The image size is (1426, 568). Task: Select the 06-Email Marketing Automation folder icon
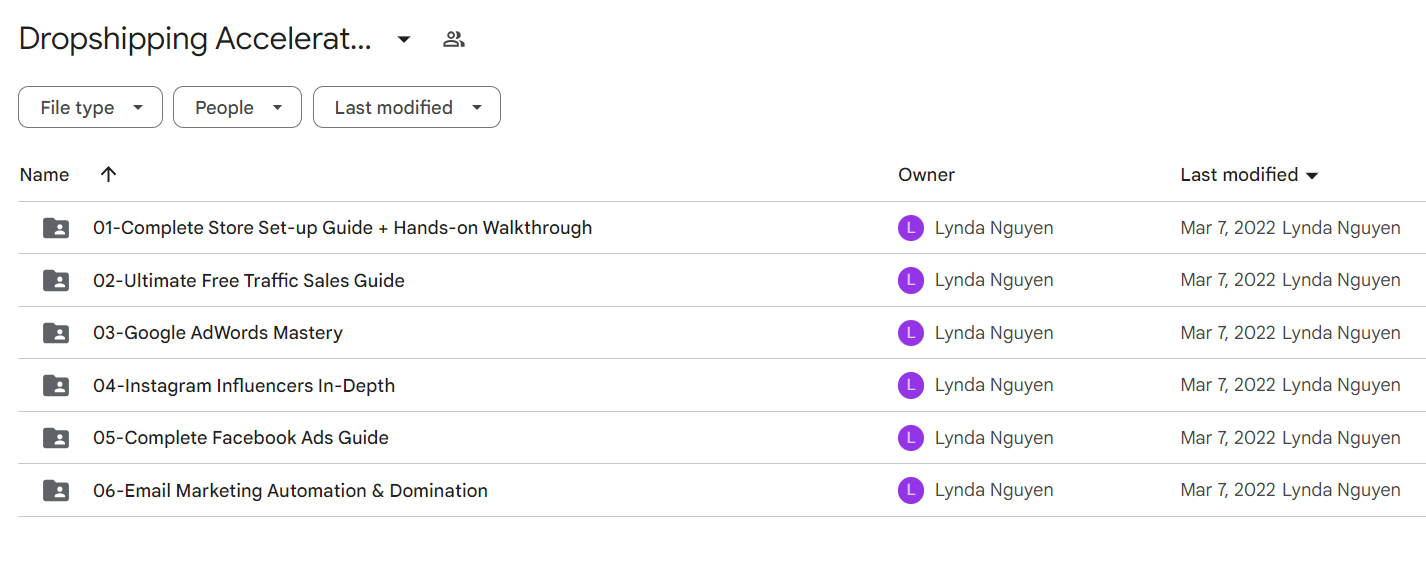(56, 490)
